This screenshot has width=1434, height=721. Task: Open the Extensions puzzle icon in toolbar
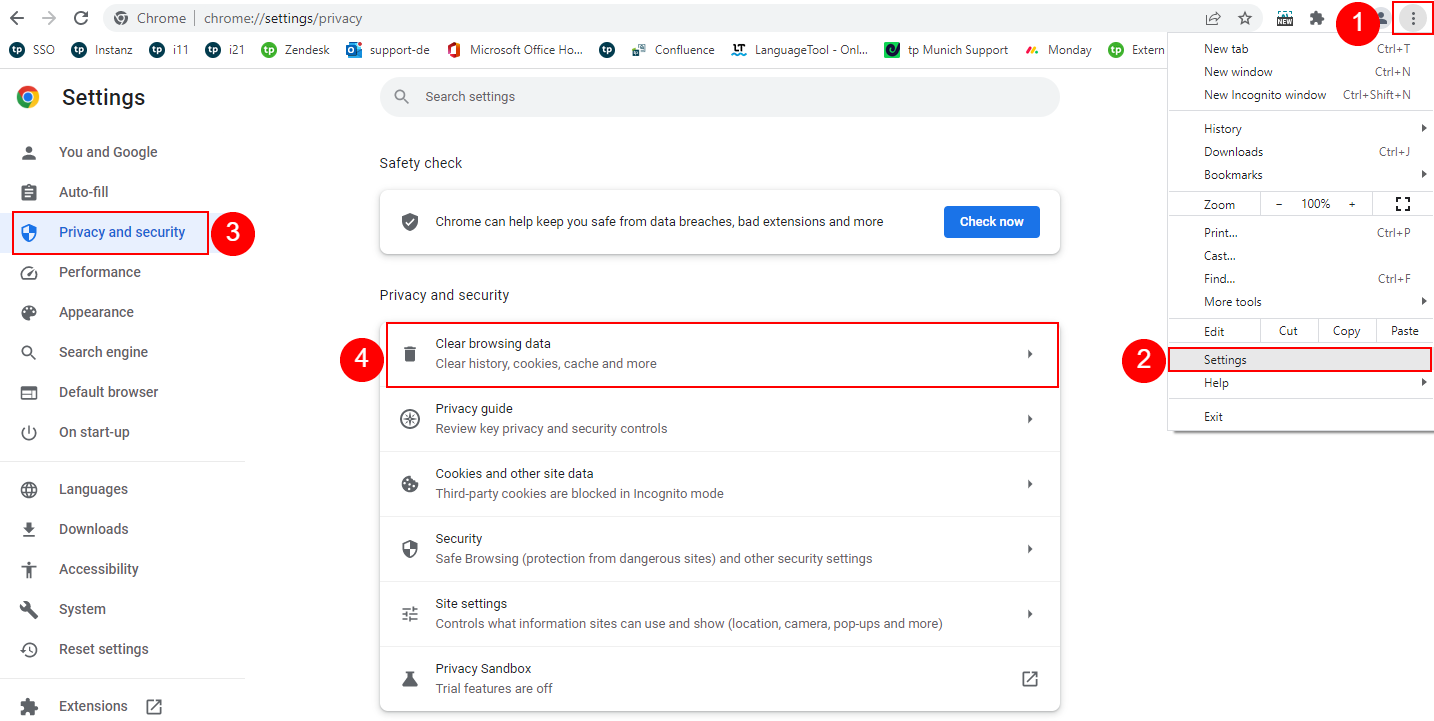tap(1317, 18)
